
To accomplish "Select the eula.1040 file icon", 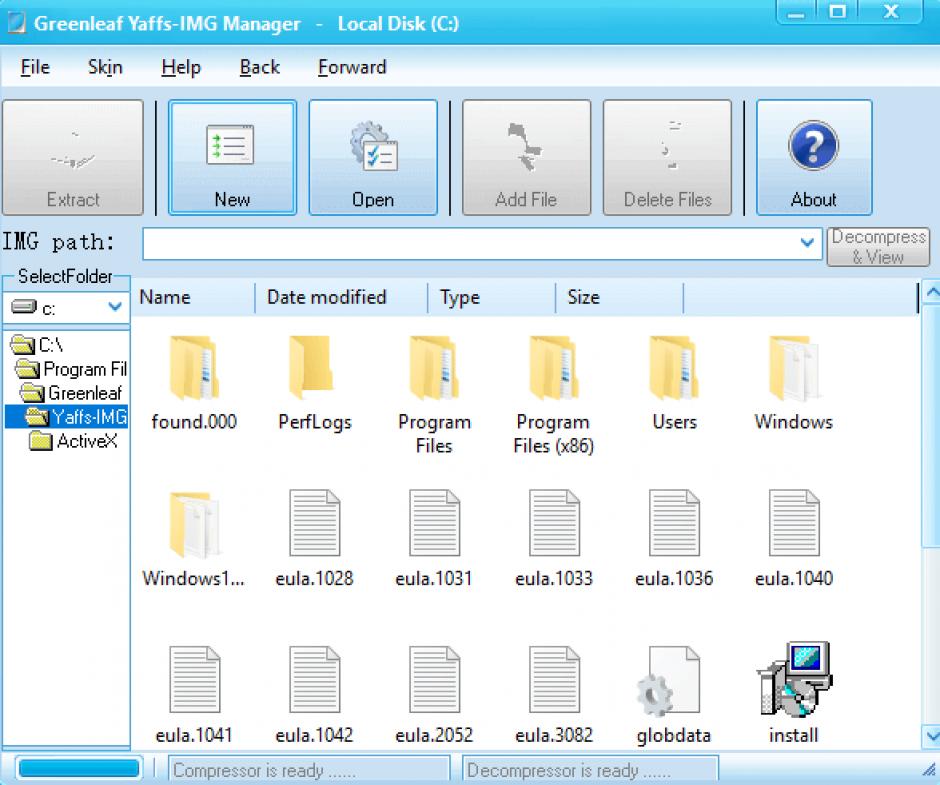I will tap(794, 523).
